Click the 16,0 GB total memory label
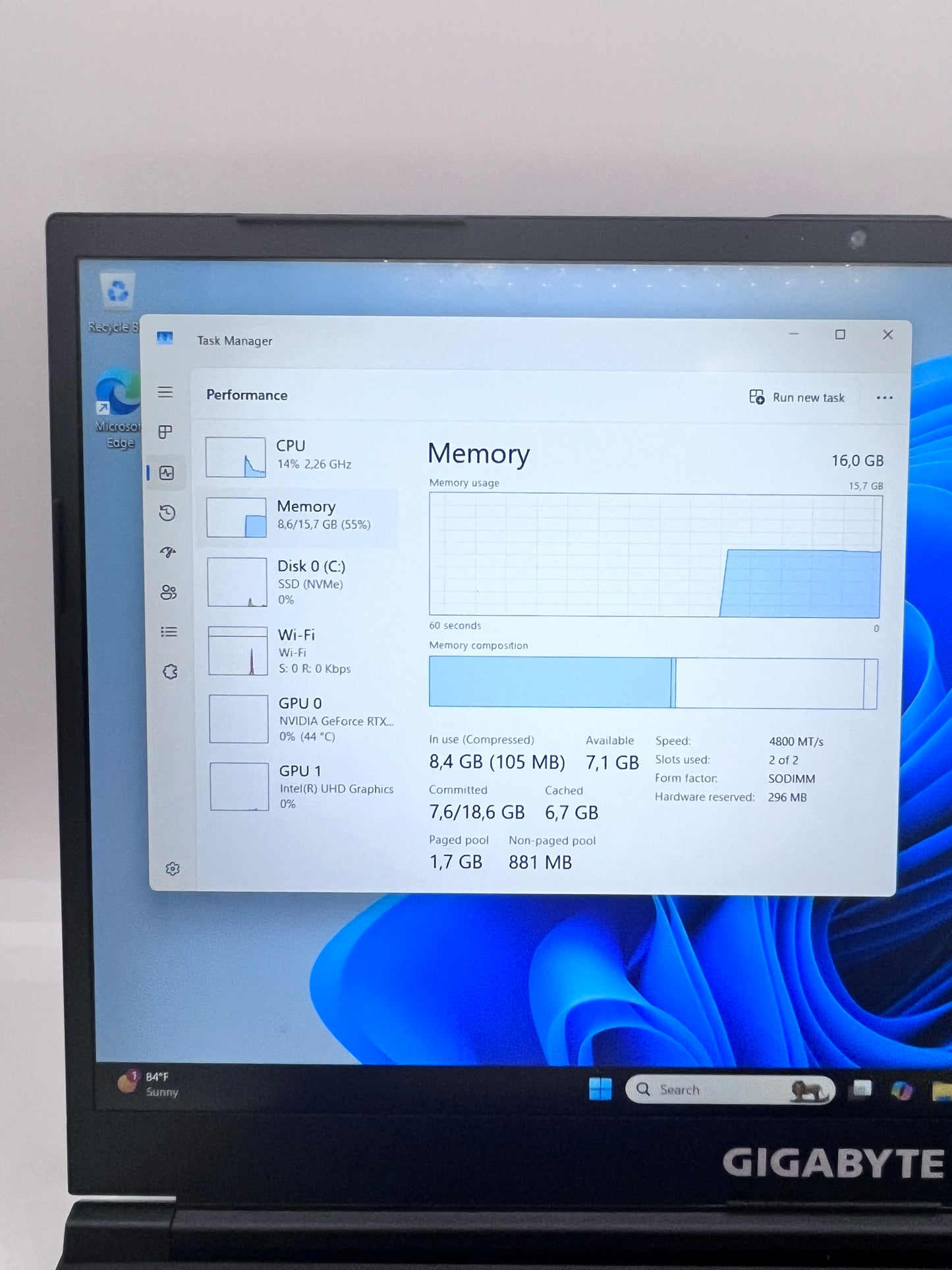 click(x=857, y=461)
